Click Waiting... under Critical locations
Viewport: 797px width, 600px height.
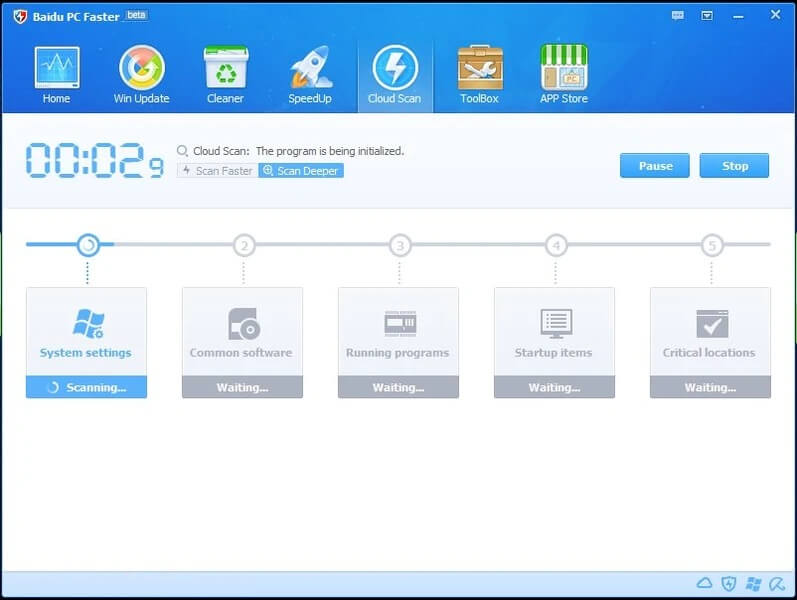[711, 387]
